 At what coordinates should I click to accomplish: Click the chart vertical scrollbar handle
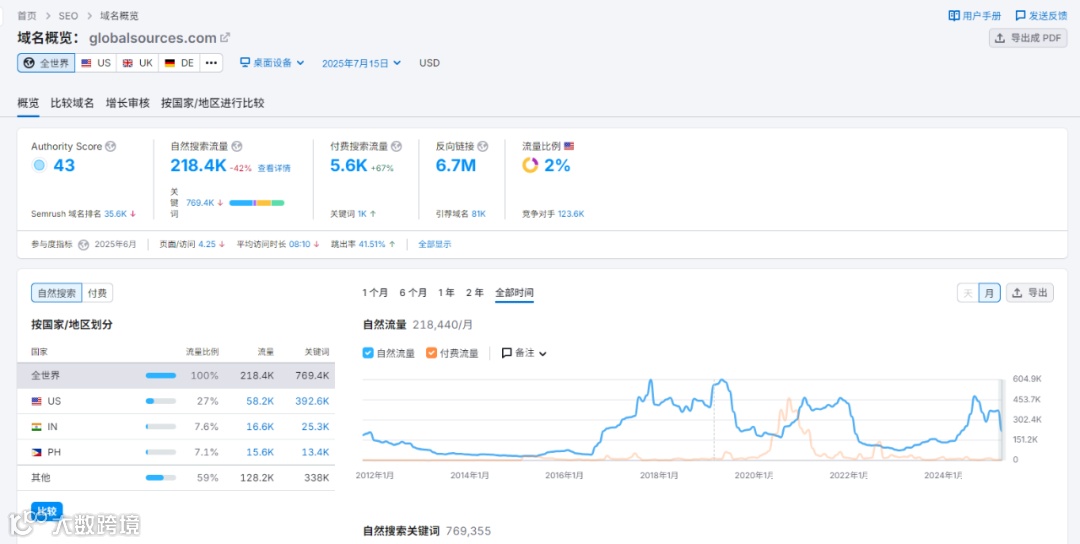click(x=1002, y=419)
